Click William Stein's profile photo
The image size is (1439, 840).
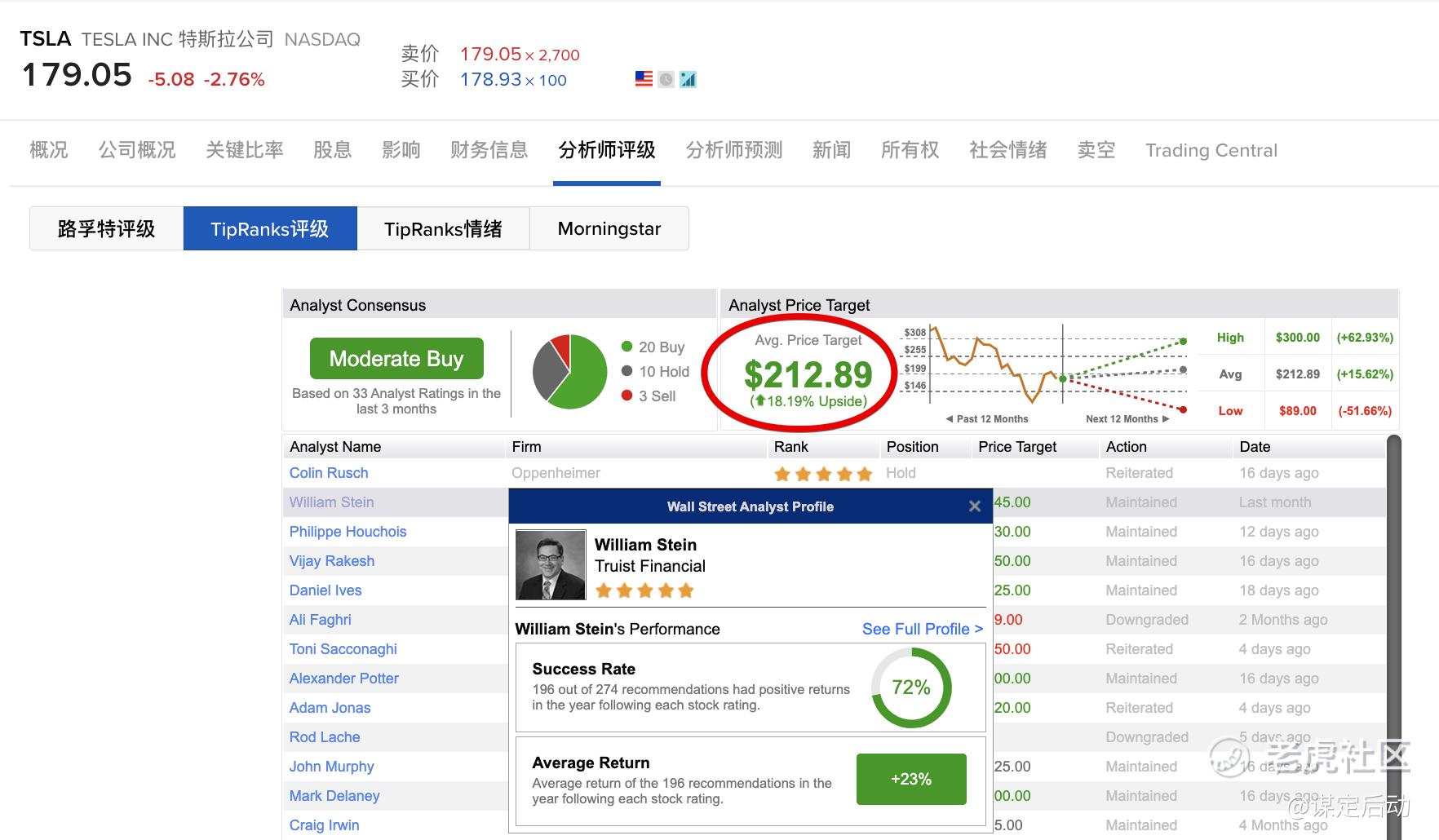[x=551, y=565]
